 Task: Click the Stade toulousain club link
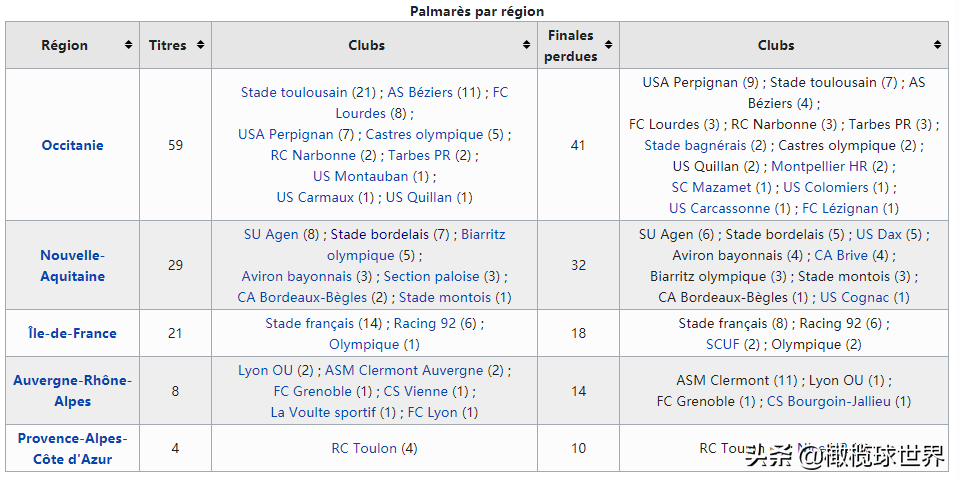[x=294, y=92]
